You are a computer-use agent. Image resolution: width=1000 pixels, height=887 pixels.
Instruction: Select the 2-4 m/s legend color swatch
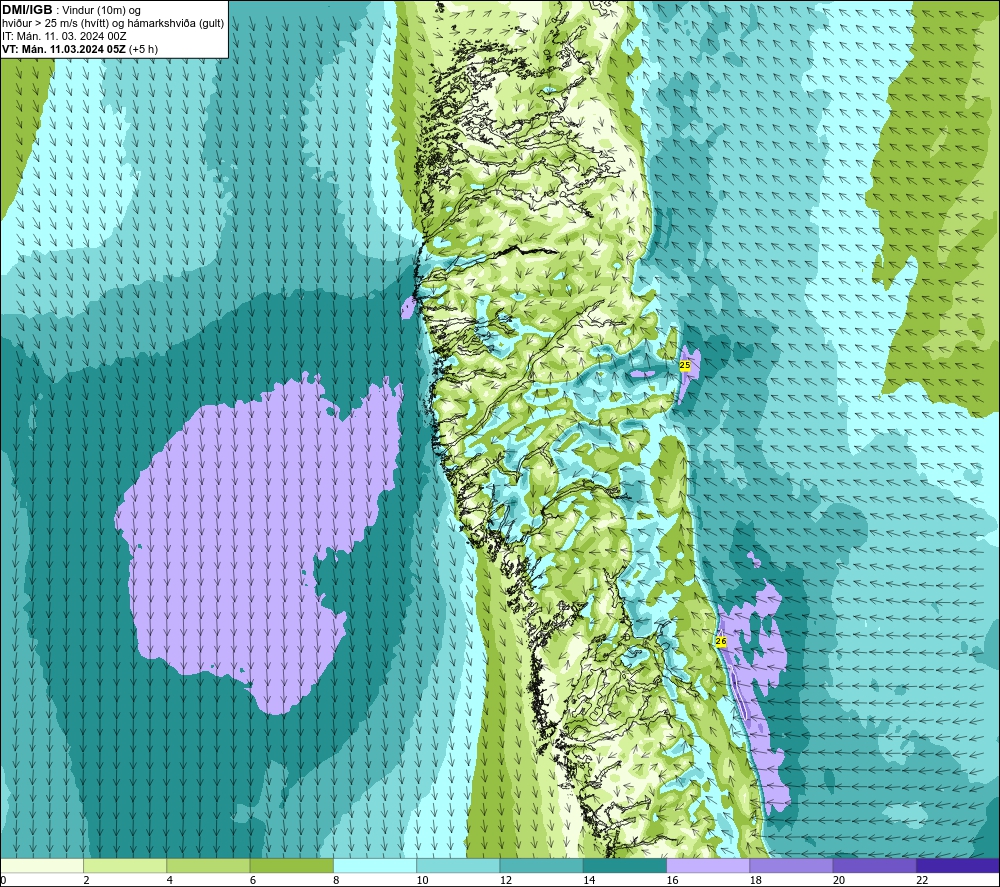pos(125,865)
